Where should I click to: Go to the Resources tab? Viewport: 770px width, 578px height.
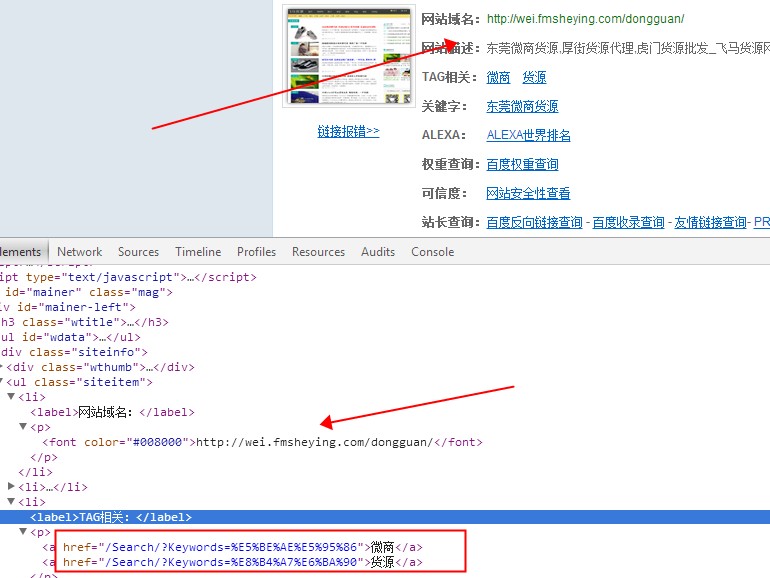coord(318,252)
